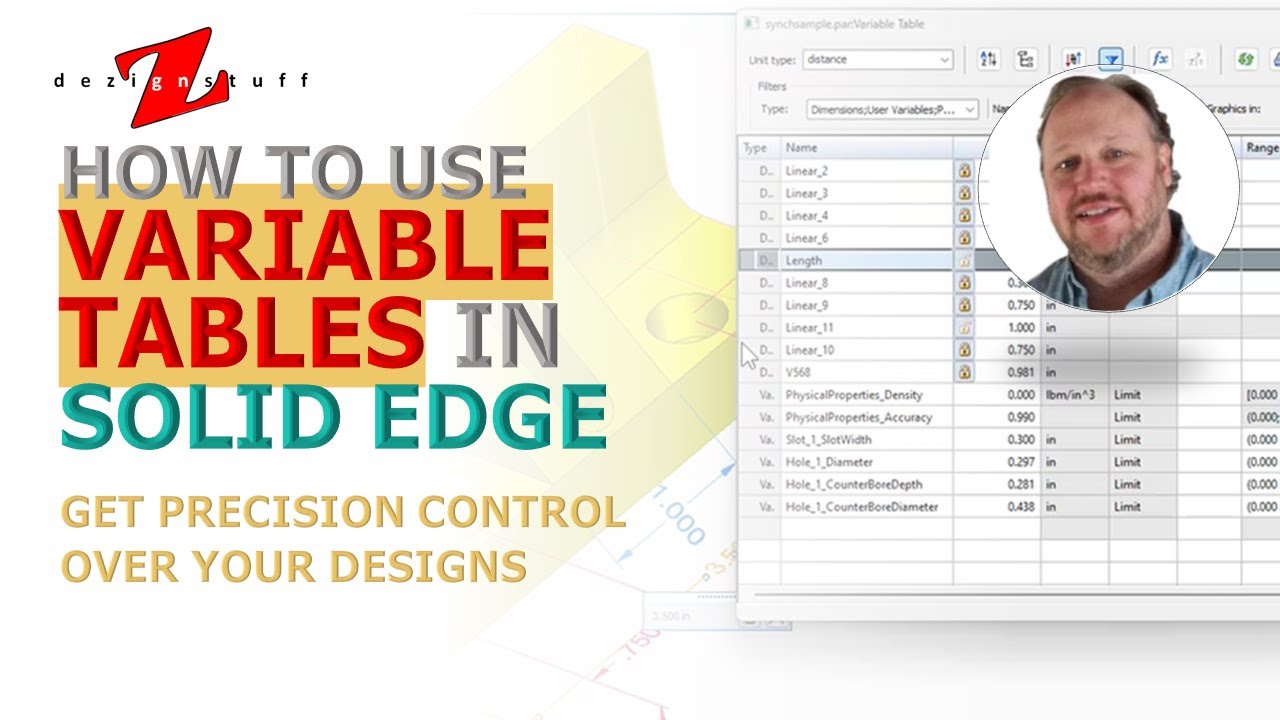Viewport: 1280px width, 720px height.
Task: Select the Hole_1_CounterBoreDepth variable name
Action: click(x=854, y=484)
